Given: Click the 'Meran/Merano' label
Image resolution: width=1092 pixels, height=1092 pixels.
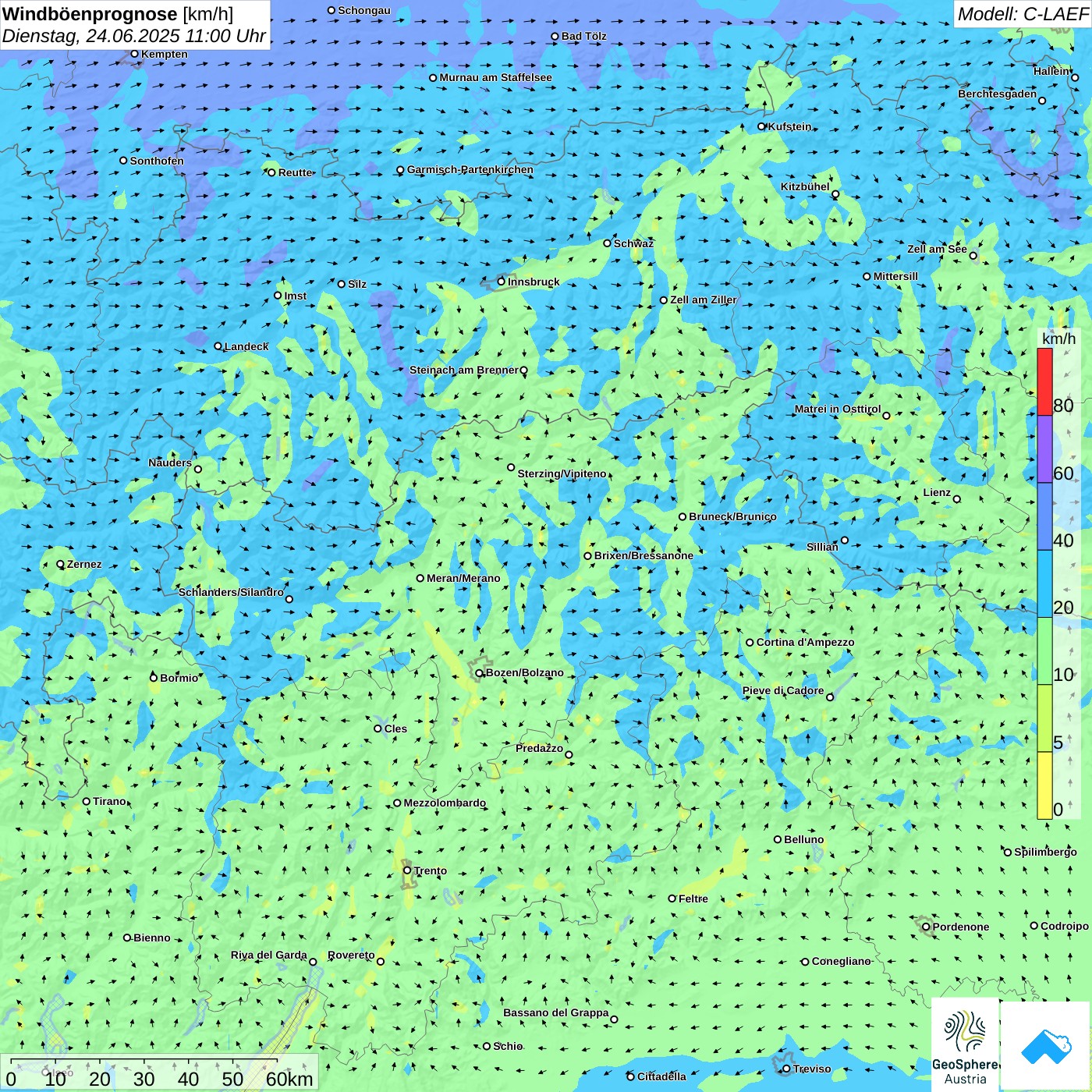Looking at the screenshot, I should coord(463,578).
